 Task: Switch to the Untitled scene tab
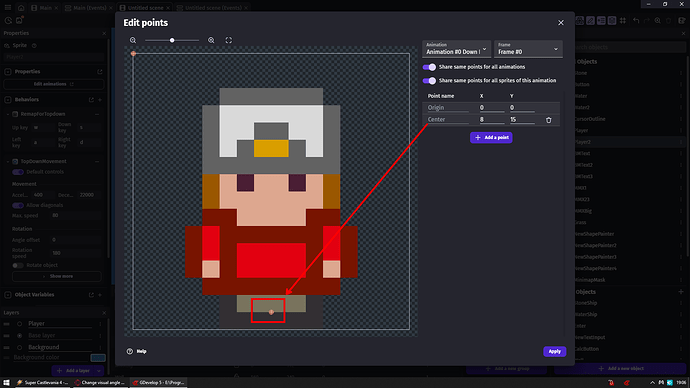coord(145,8)
